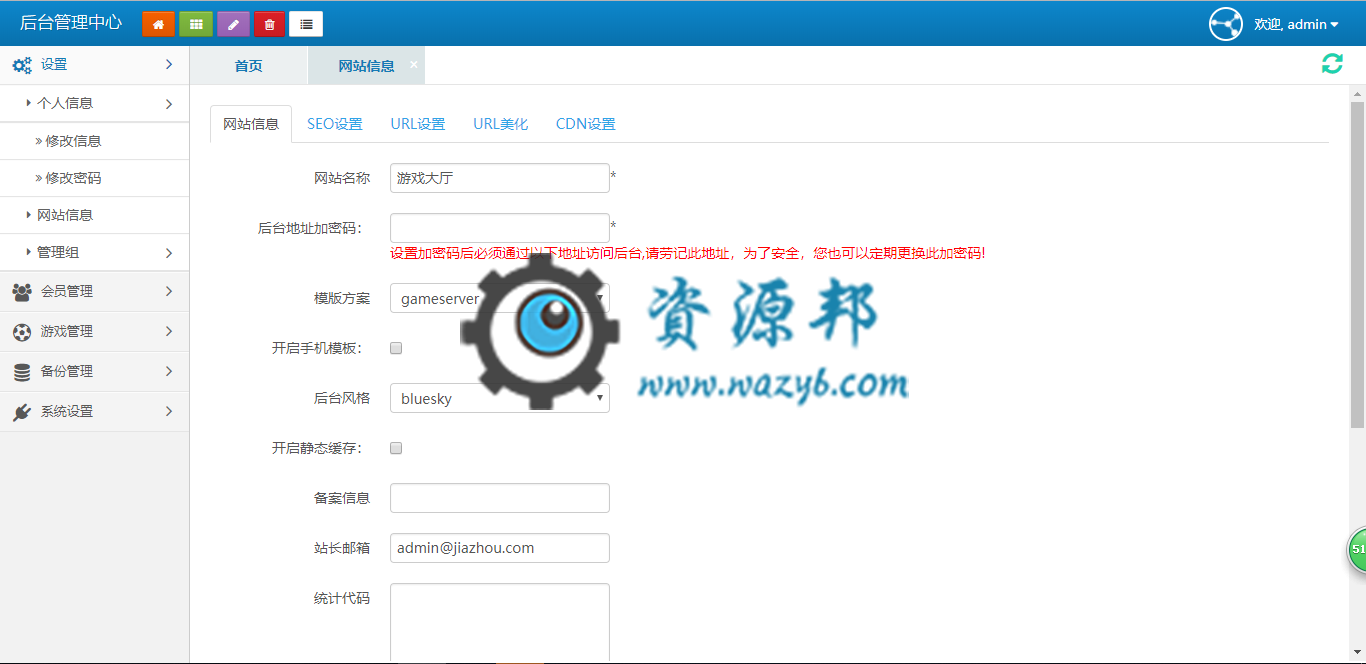Image resolution: width=1366 pixels, height=664 pixels.
Task: Focus the 备案信息 input field
Action: click(500, 498)
